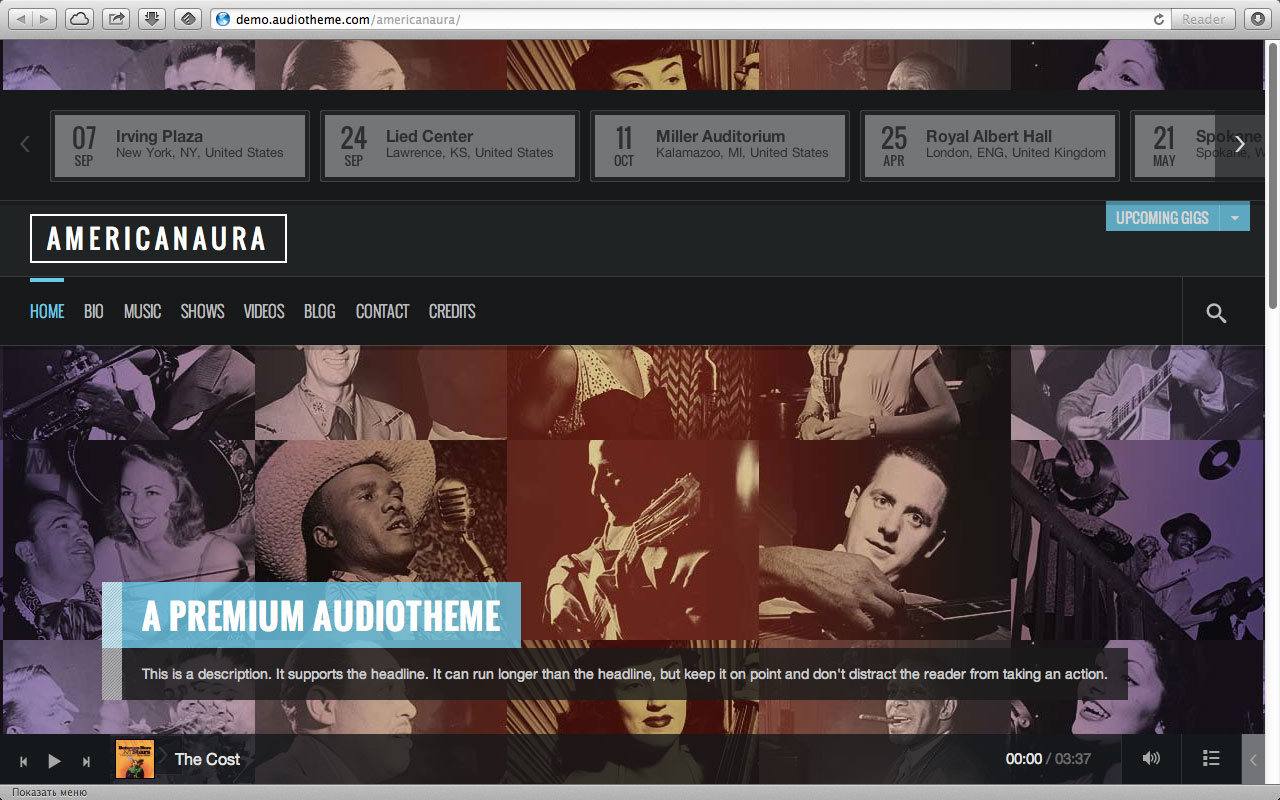This screenshot has width=1280, height=800.
Task: Open the Credits menu item
Action: [x=452, y=312]
